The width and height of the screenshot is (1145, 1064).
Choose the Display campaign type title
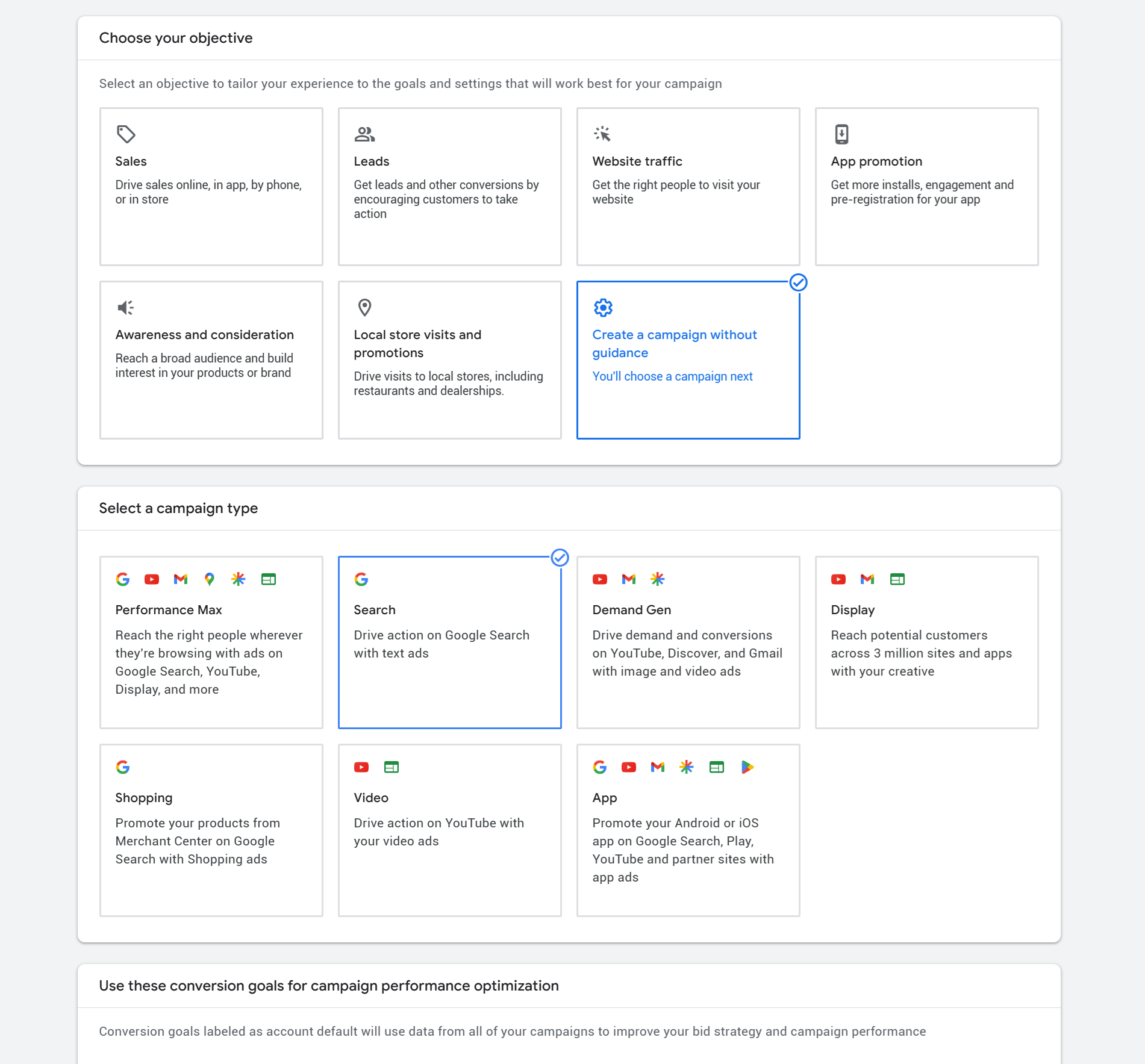click(853, 610)
